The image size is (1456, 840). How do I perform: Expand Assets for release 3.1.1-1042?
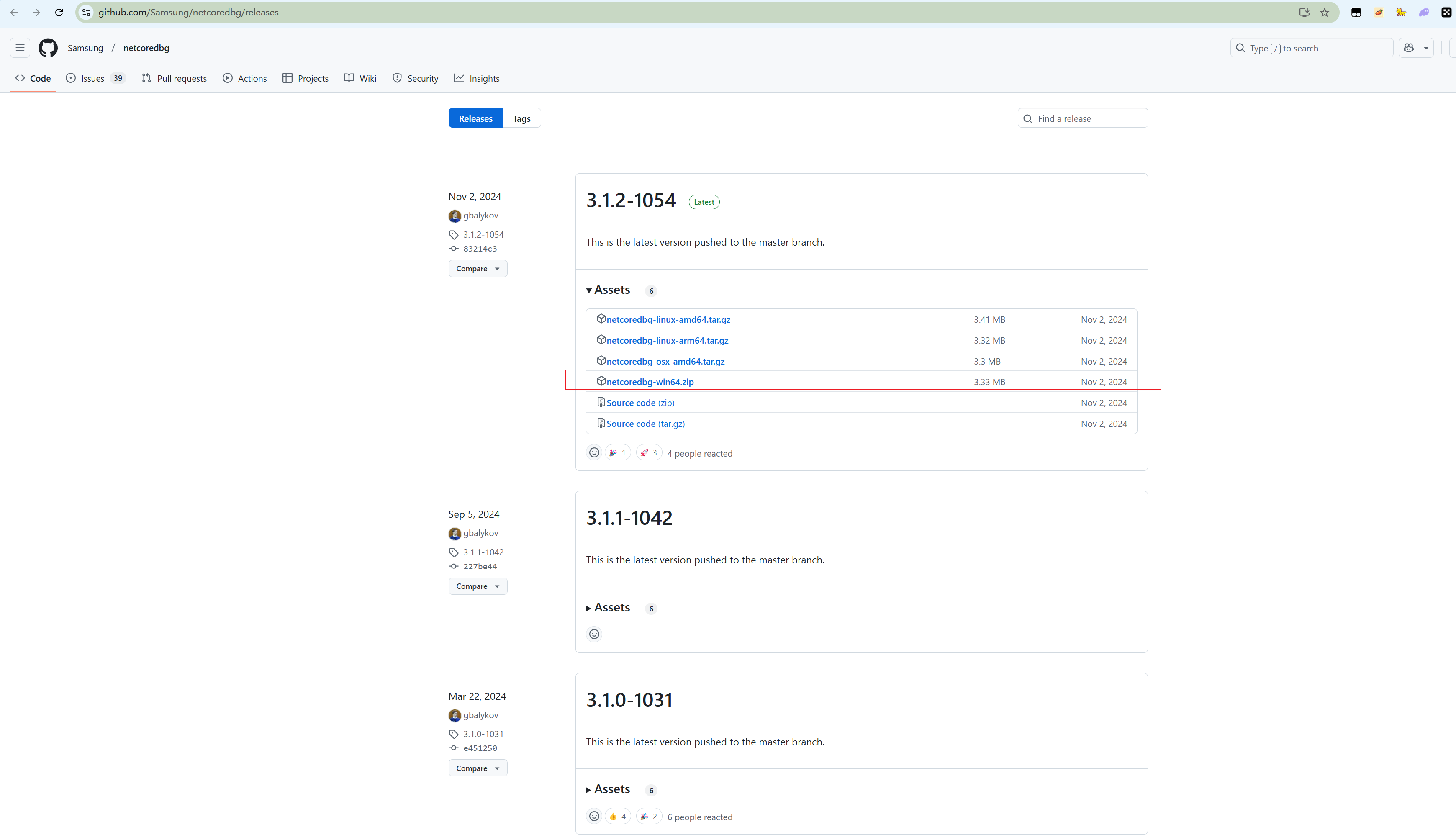pos(609,607)
